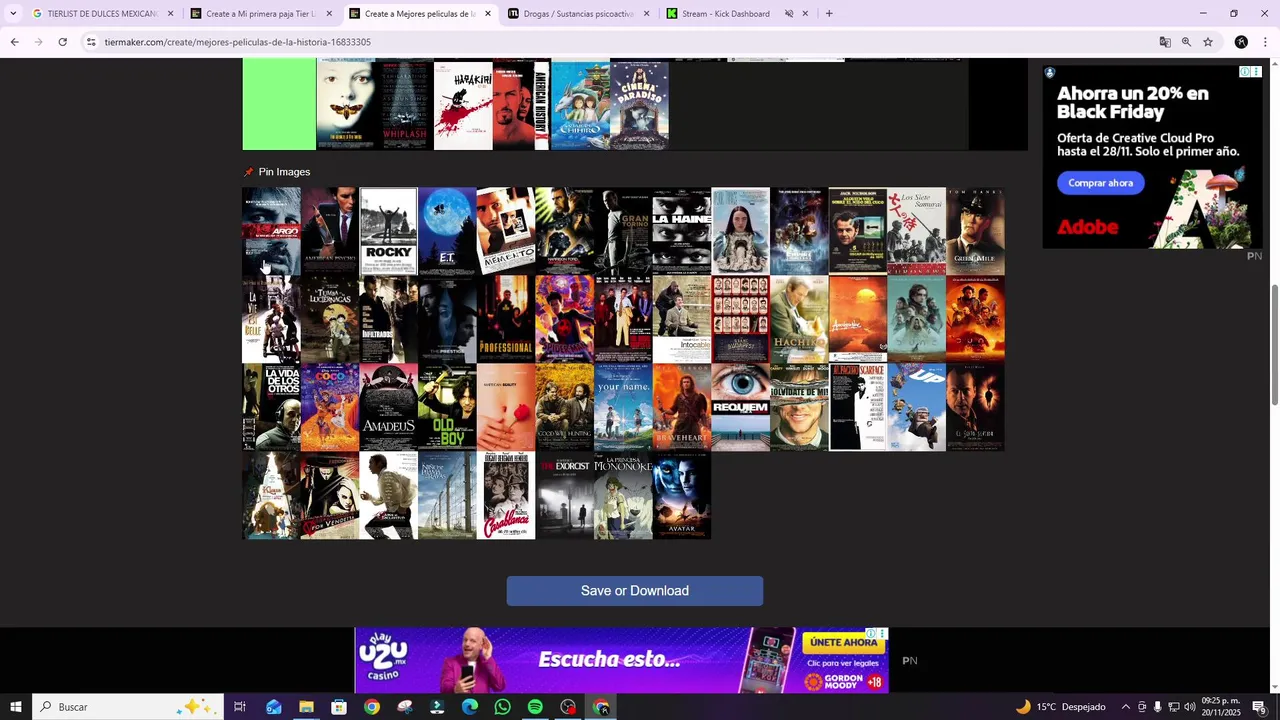Select the Whiplash poster in tier row
Image resolution: width=1280 pixels, height=720 pixels.
coord(405,105)
